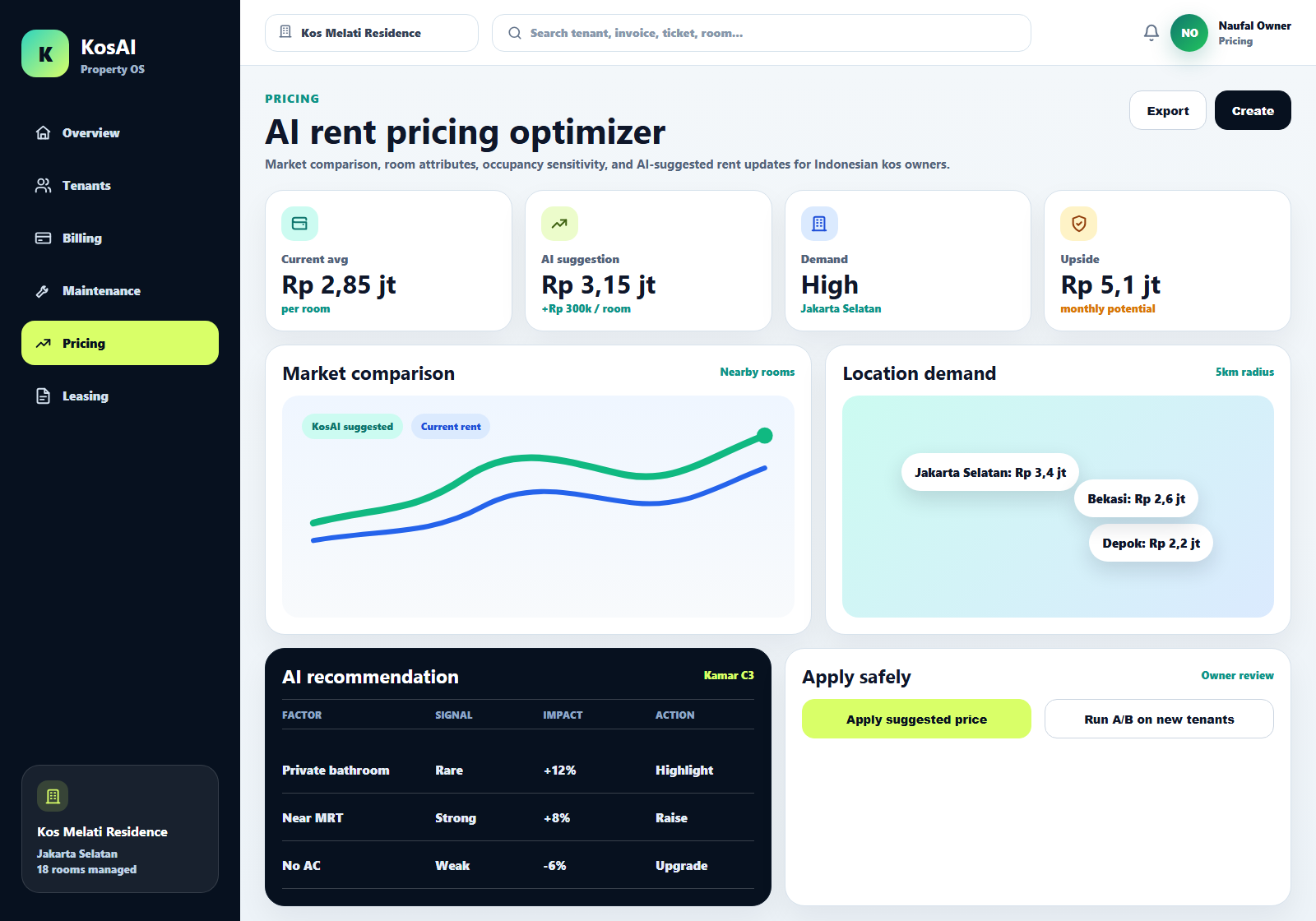Viewport: 1316px width, 921px height.
Task: Select Jakarta Selatan: Rp 3,4 jt pin
Action: [990, 473]
